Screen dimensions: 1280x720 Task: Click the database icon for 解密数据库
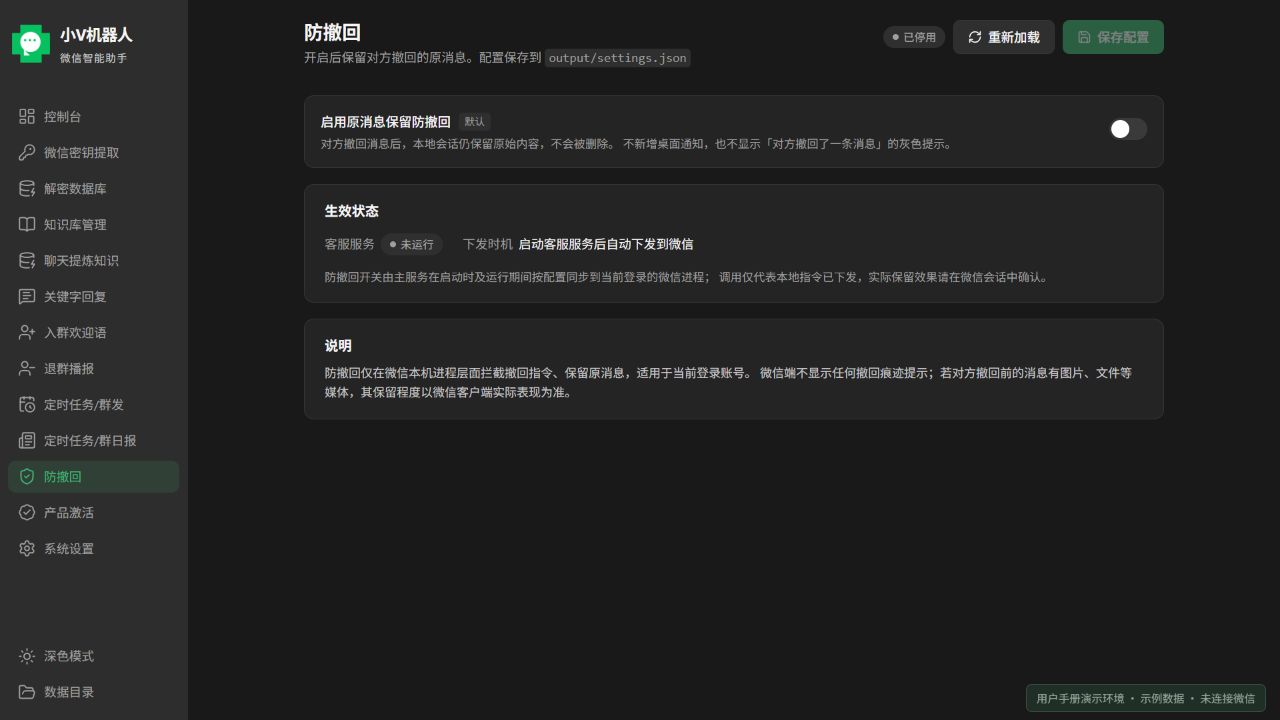(x=27, y=188)
